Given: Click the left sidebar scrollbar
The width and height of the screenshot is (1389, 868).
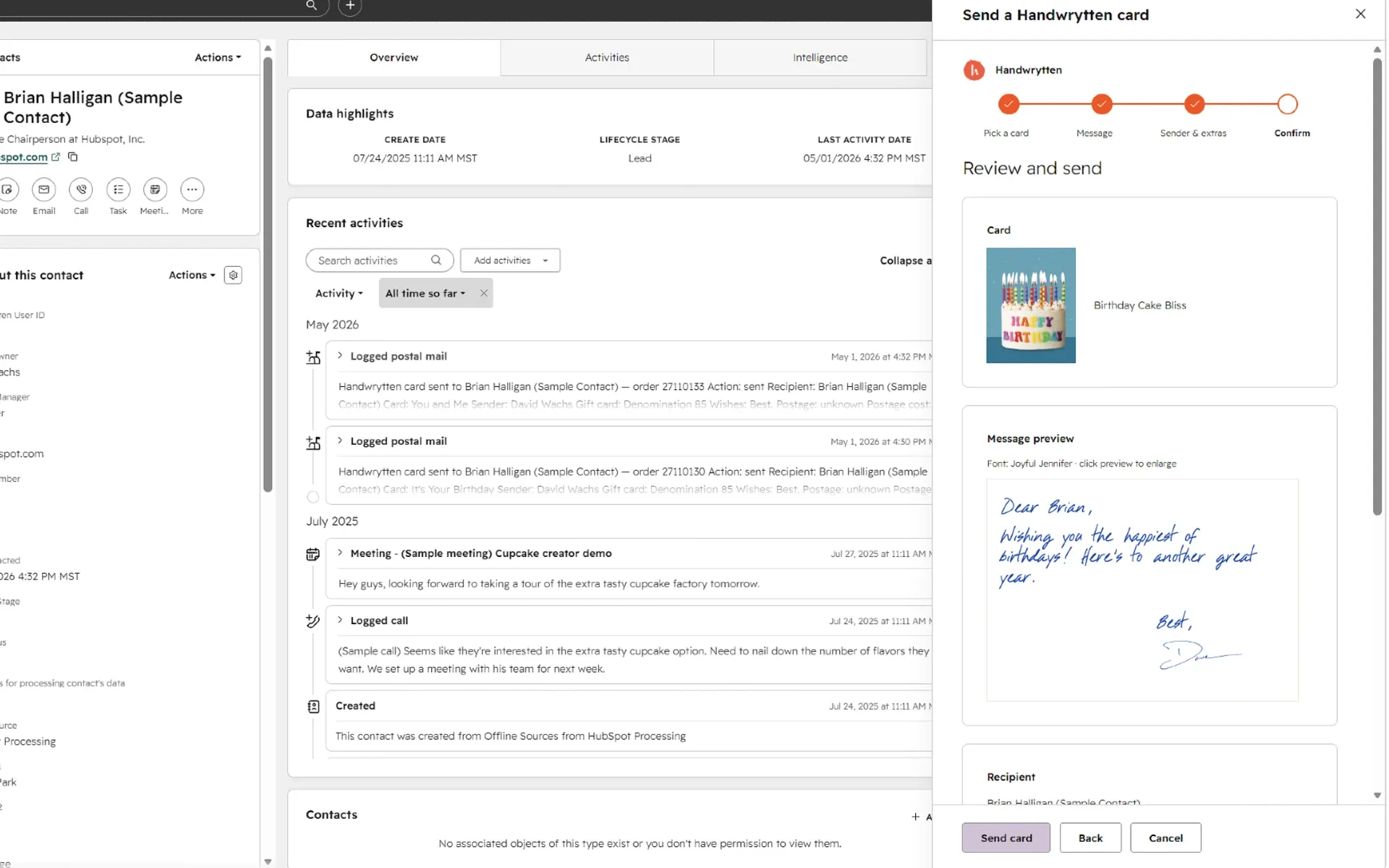Looking at the screenshot, I should pyautogui.click(x=268, y=275).
